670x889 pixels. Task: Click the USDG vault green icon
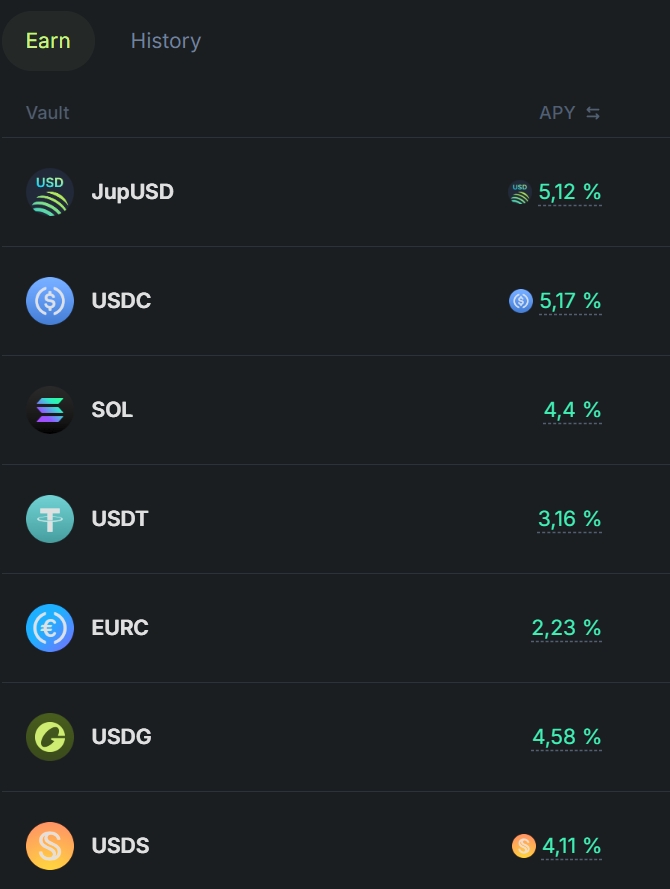(x=50, y=736)
